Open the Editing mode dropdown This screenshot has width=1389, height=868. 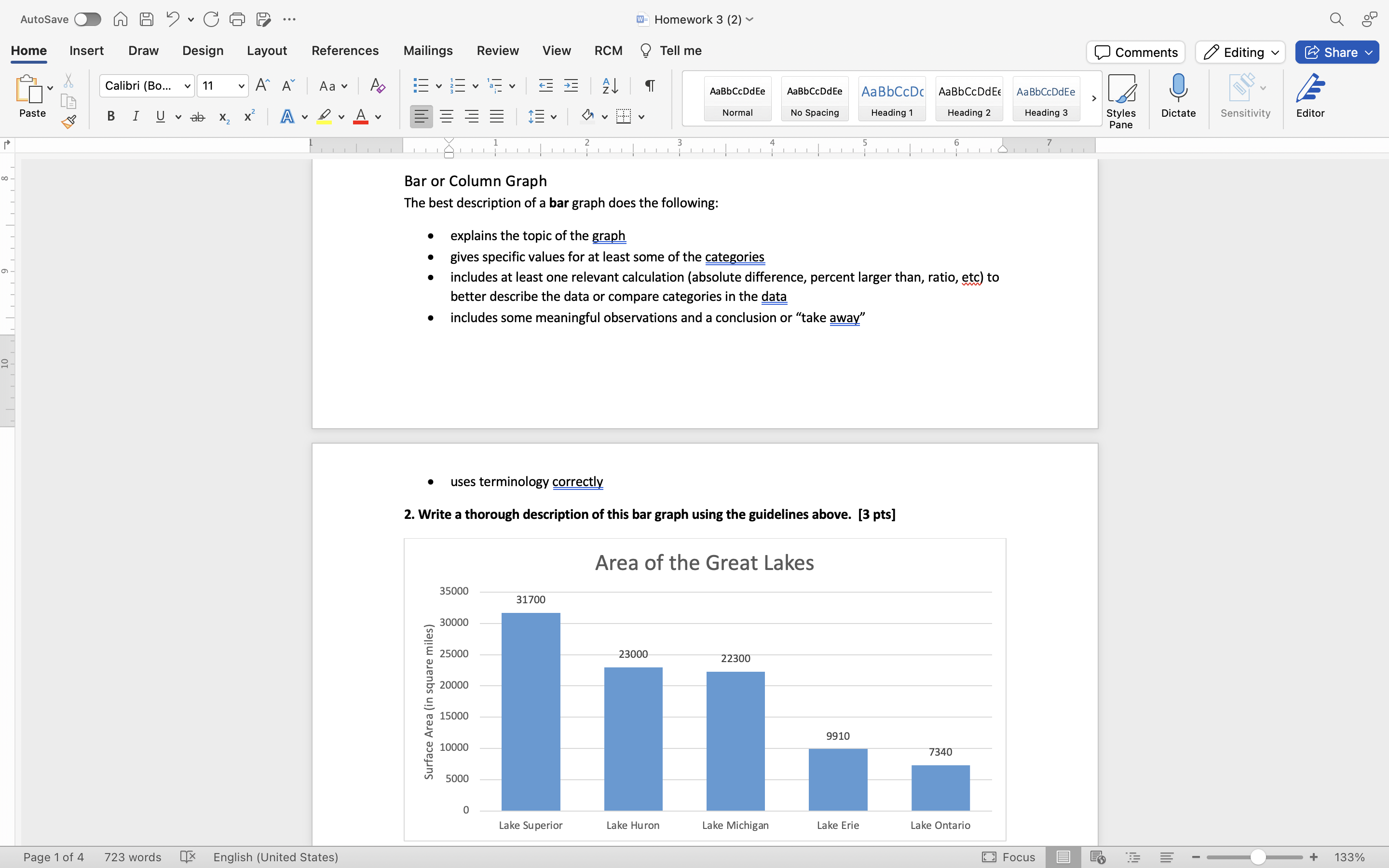pyautogui.click(x=1239, y=52)
